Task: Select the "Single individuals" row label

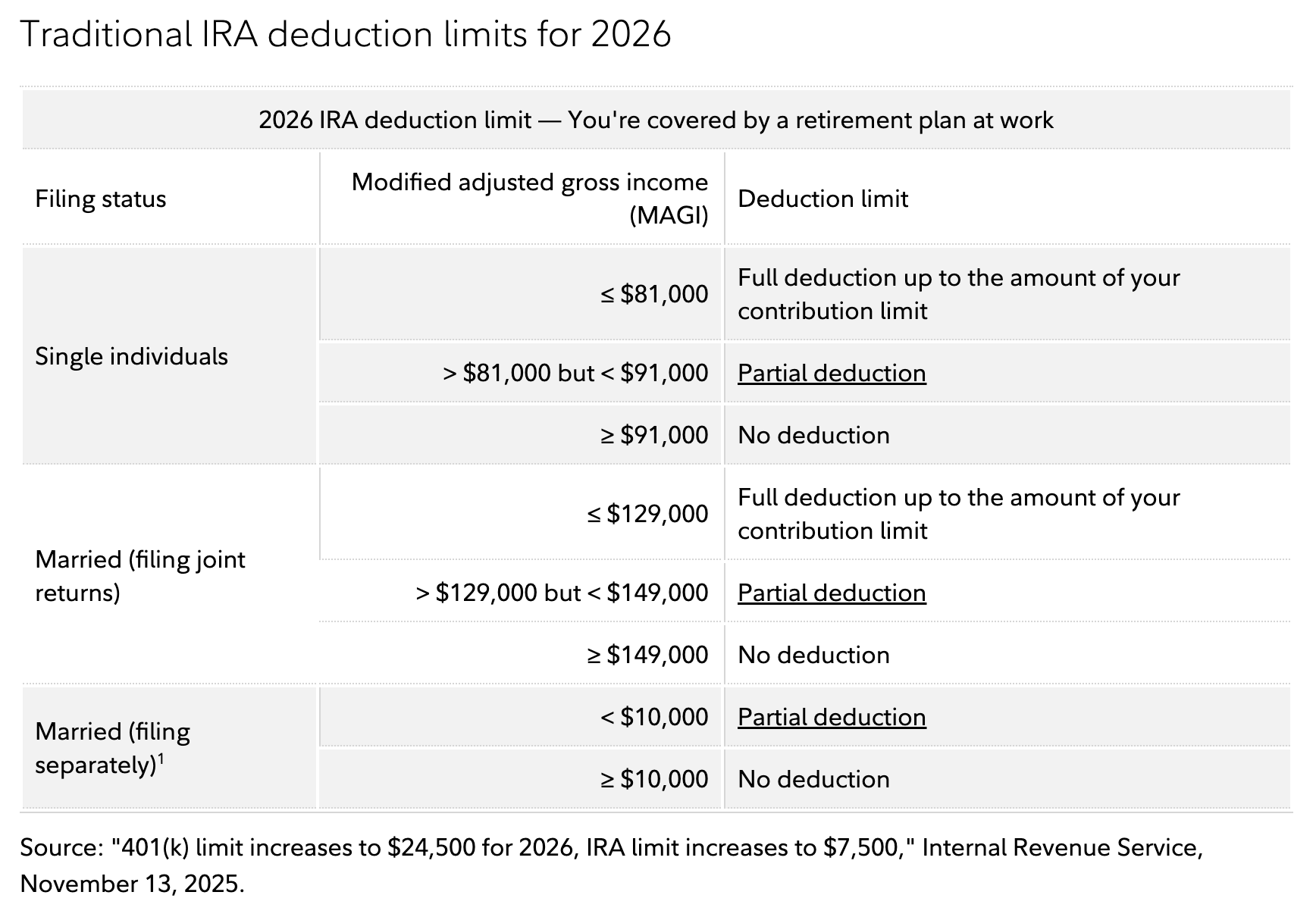Action: coord(131,356)
